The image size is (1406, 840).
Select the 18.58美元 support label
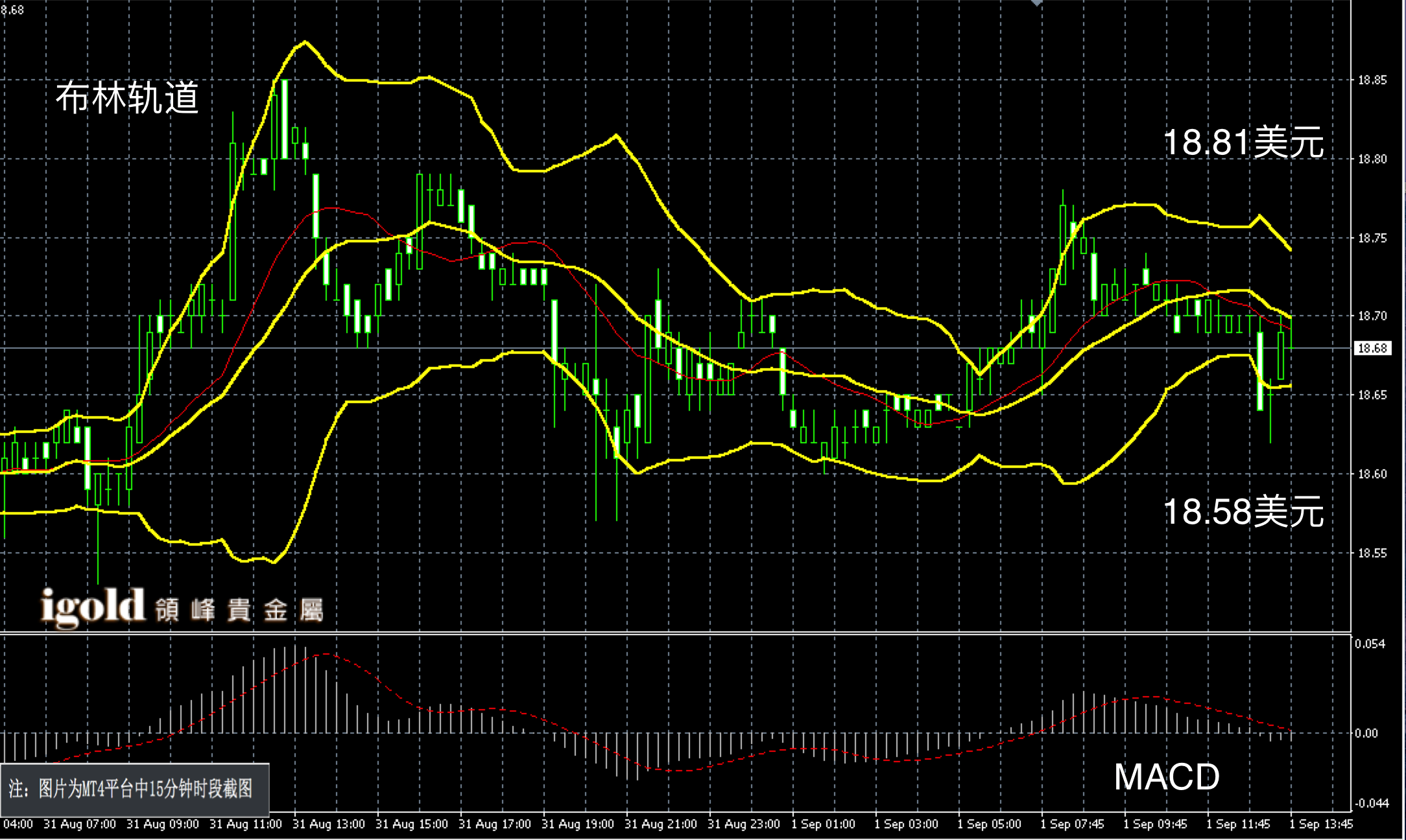1243,512
